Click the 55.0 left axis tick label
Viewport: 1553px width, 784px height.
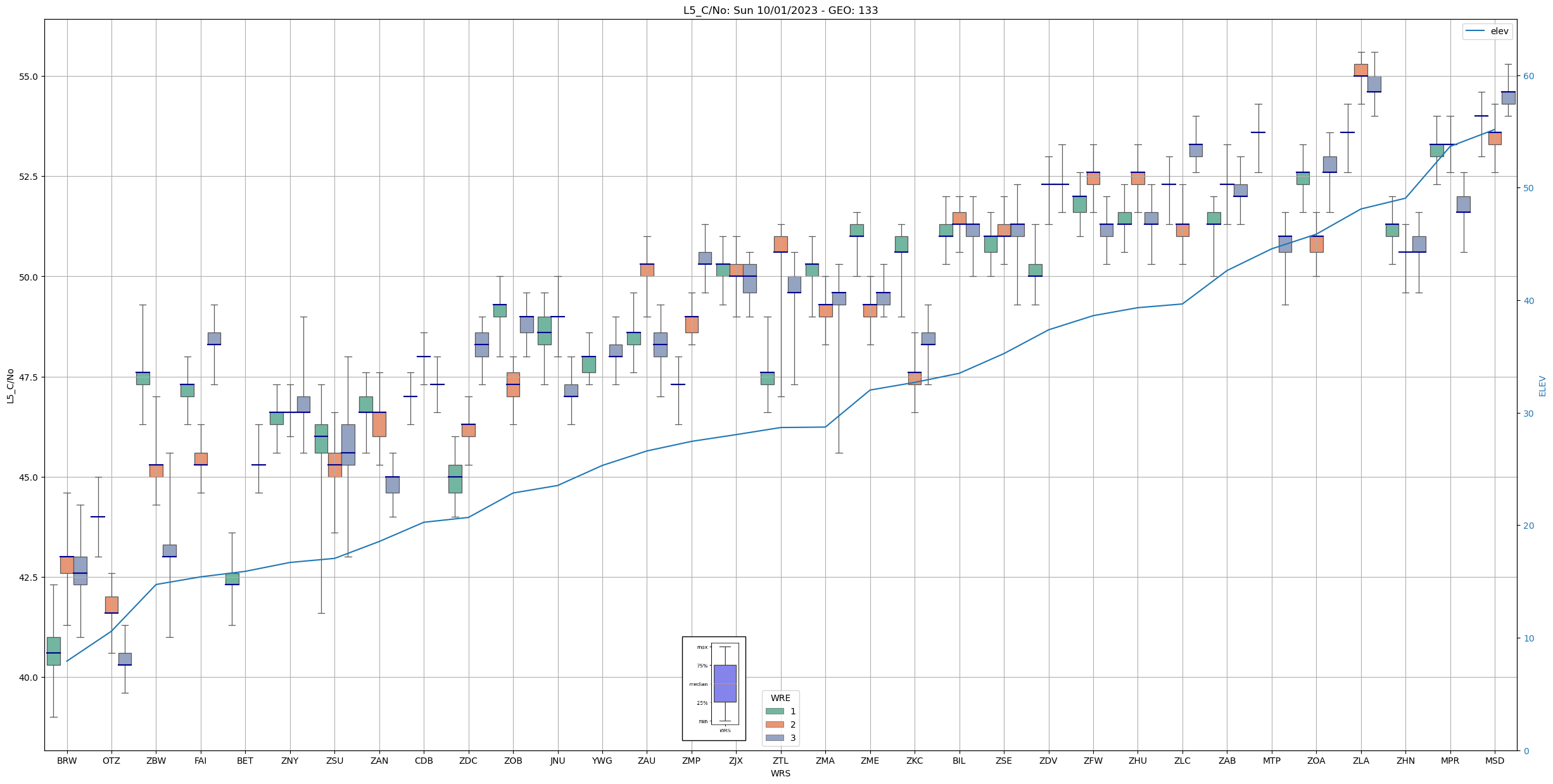pos(28,77)
